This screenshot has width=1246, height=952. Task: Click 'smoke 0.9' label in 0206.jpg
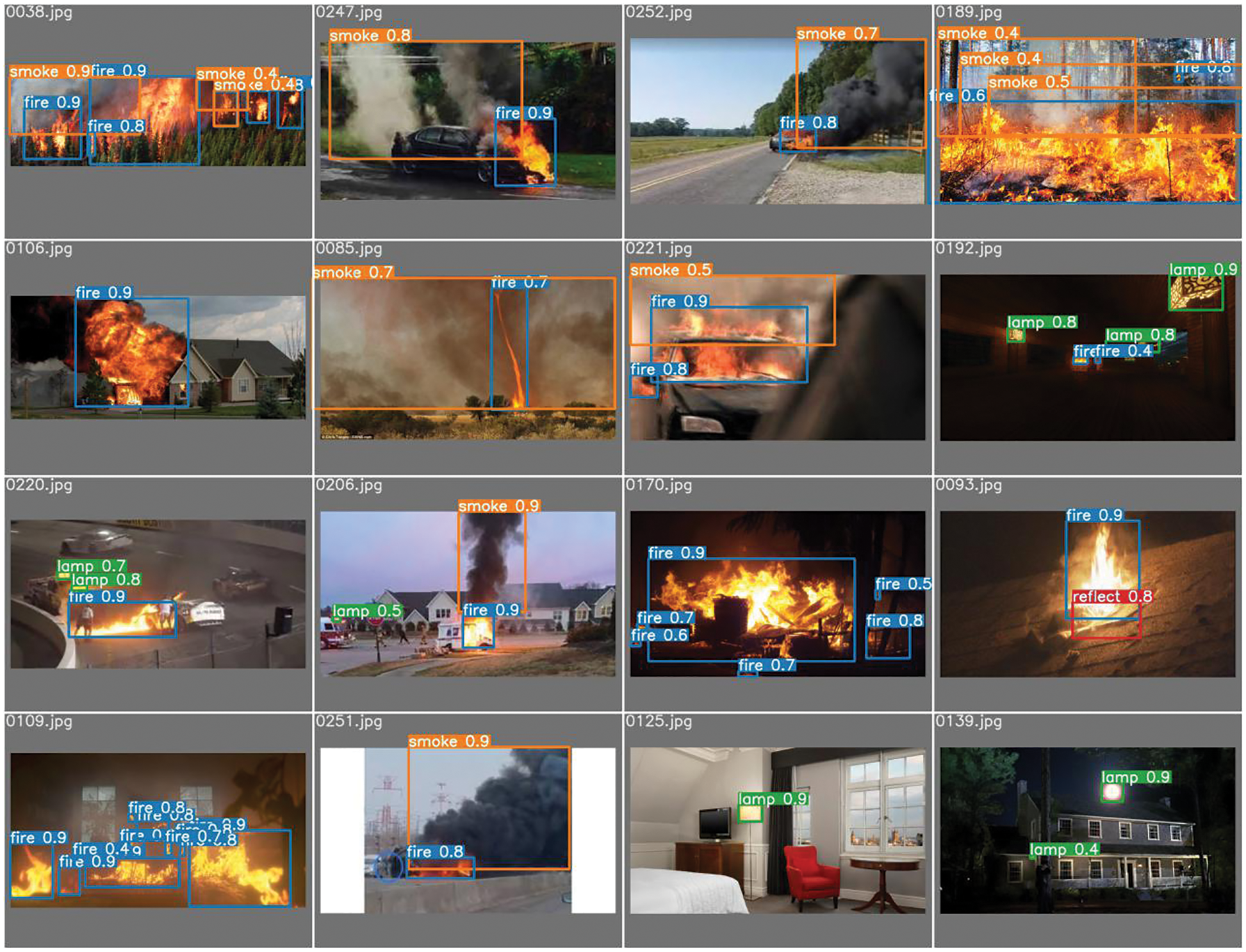(x=499, y=506)
